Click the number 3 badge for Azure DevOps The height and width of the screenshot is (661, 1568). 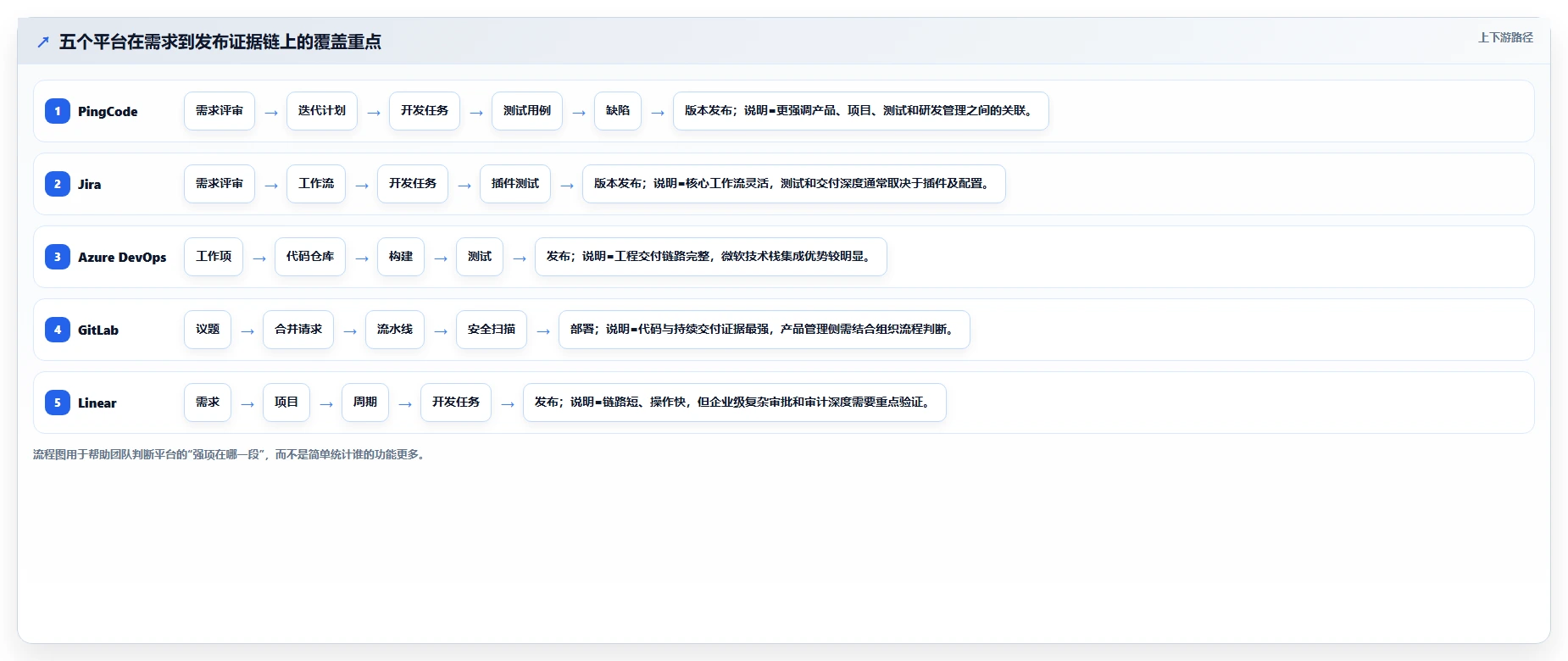pos(58,257)
